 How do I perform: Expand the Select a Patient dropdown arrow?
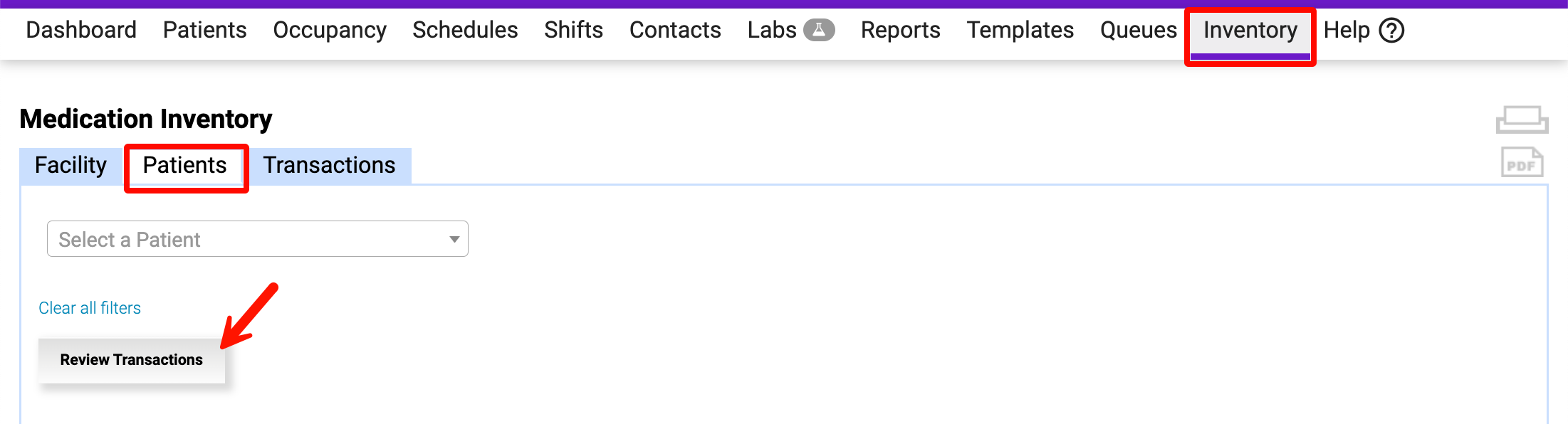tap(454, 239)
